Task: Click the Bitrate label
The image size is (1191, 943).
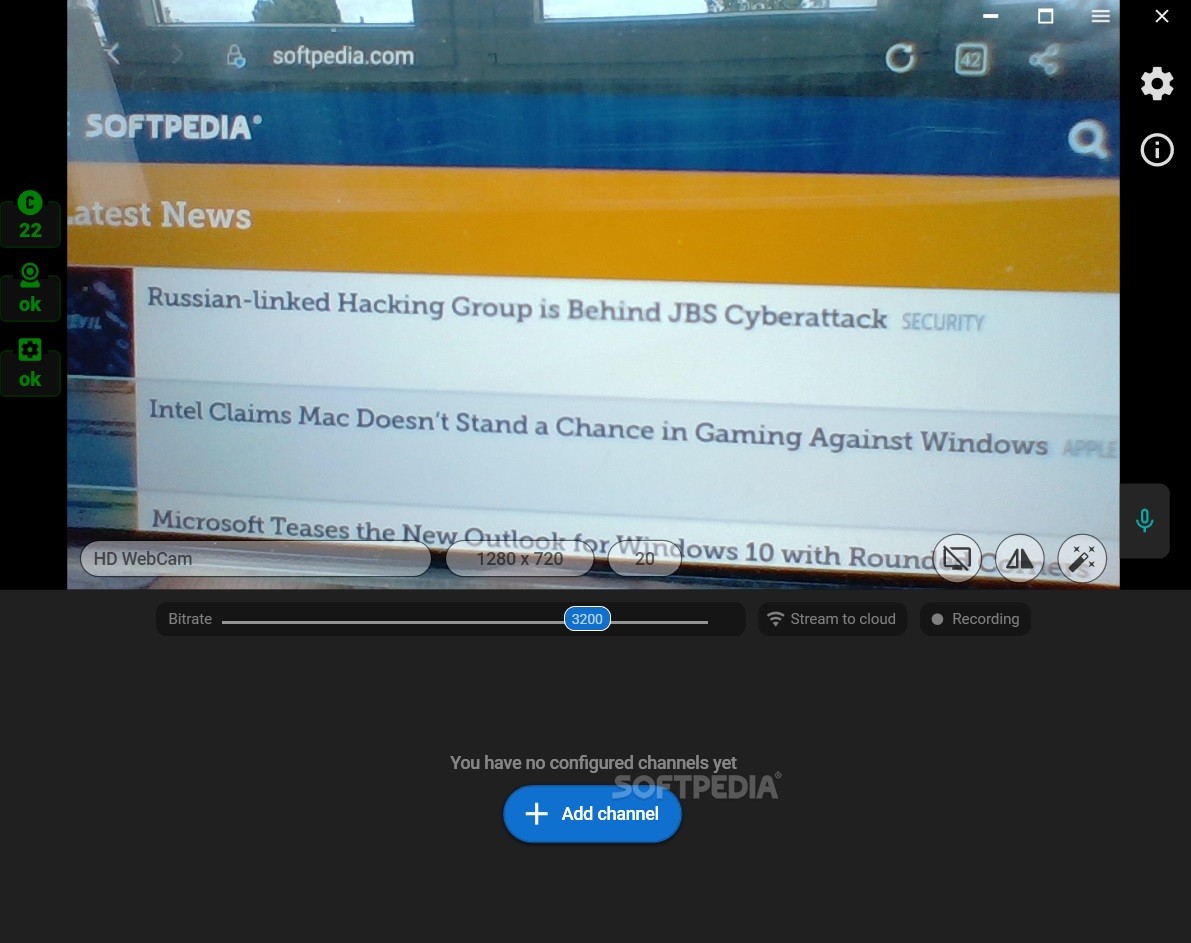Action: pos(190,619)
